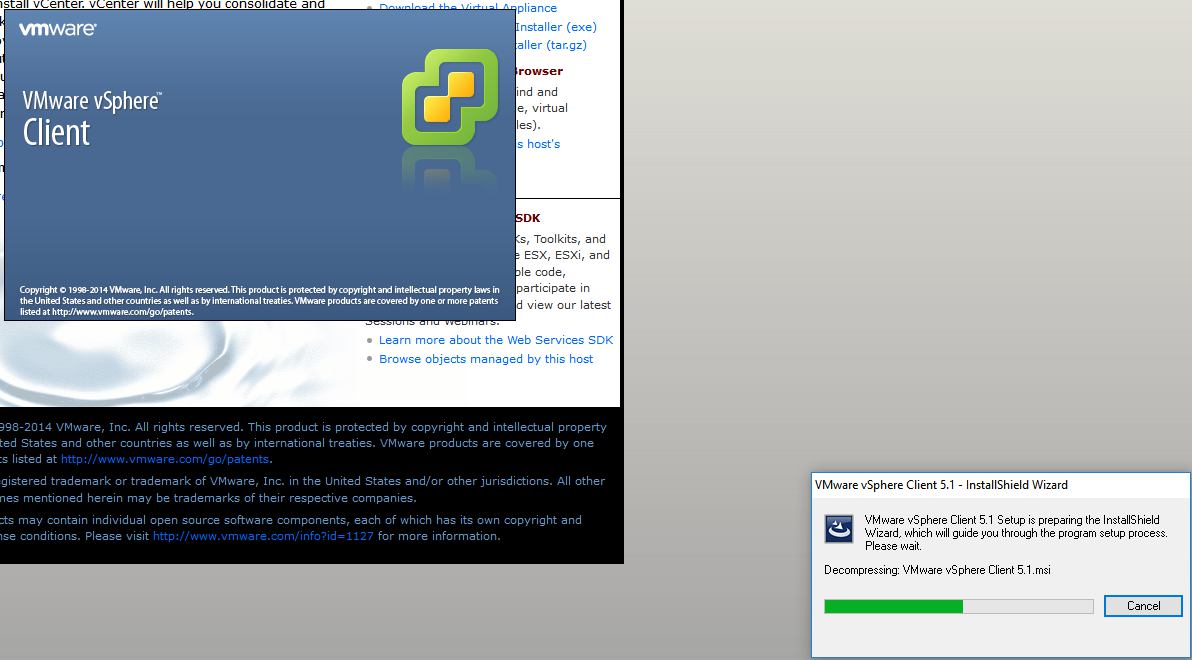The height and width of the screenshot is (660, 1192).
Task: Click the VMware vSphere Client splash title
Action: tap(92, 119)
